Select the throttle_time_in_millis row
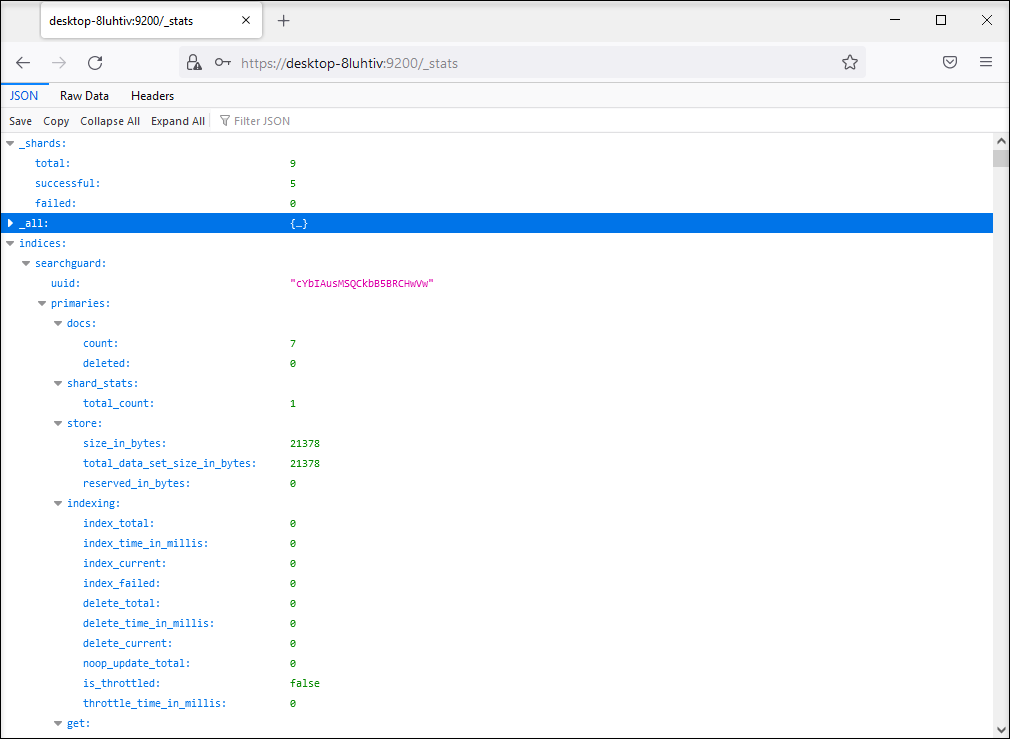The height and width of the screenshot is (739, 1010). pyautogui.click(x=497, y=703)
